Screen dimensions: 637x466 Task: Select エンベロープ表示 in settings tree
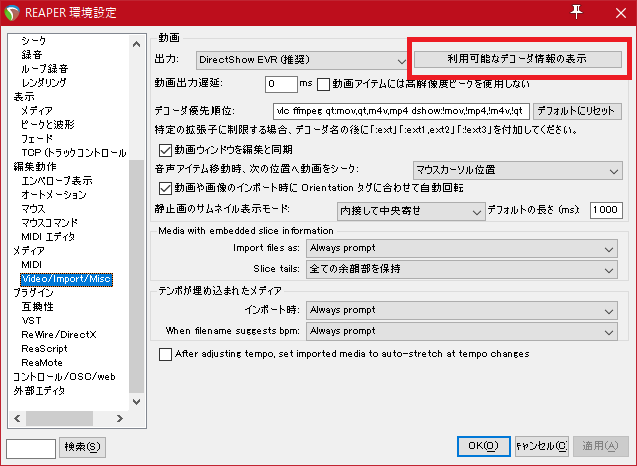tap(57, 181)
